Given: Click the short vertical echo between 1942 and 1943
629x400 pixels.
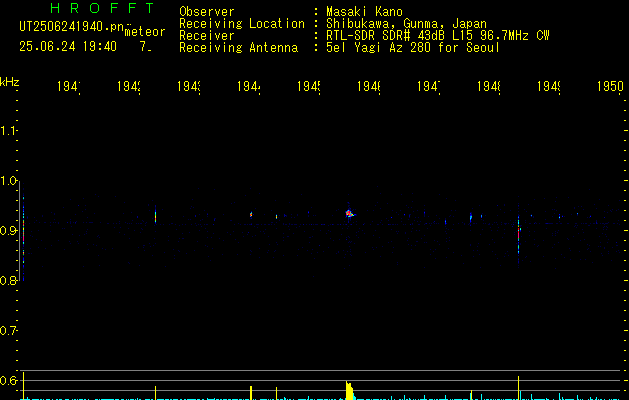Looking at the screenshot, I should tap(156, 216).
